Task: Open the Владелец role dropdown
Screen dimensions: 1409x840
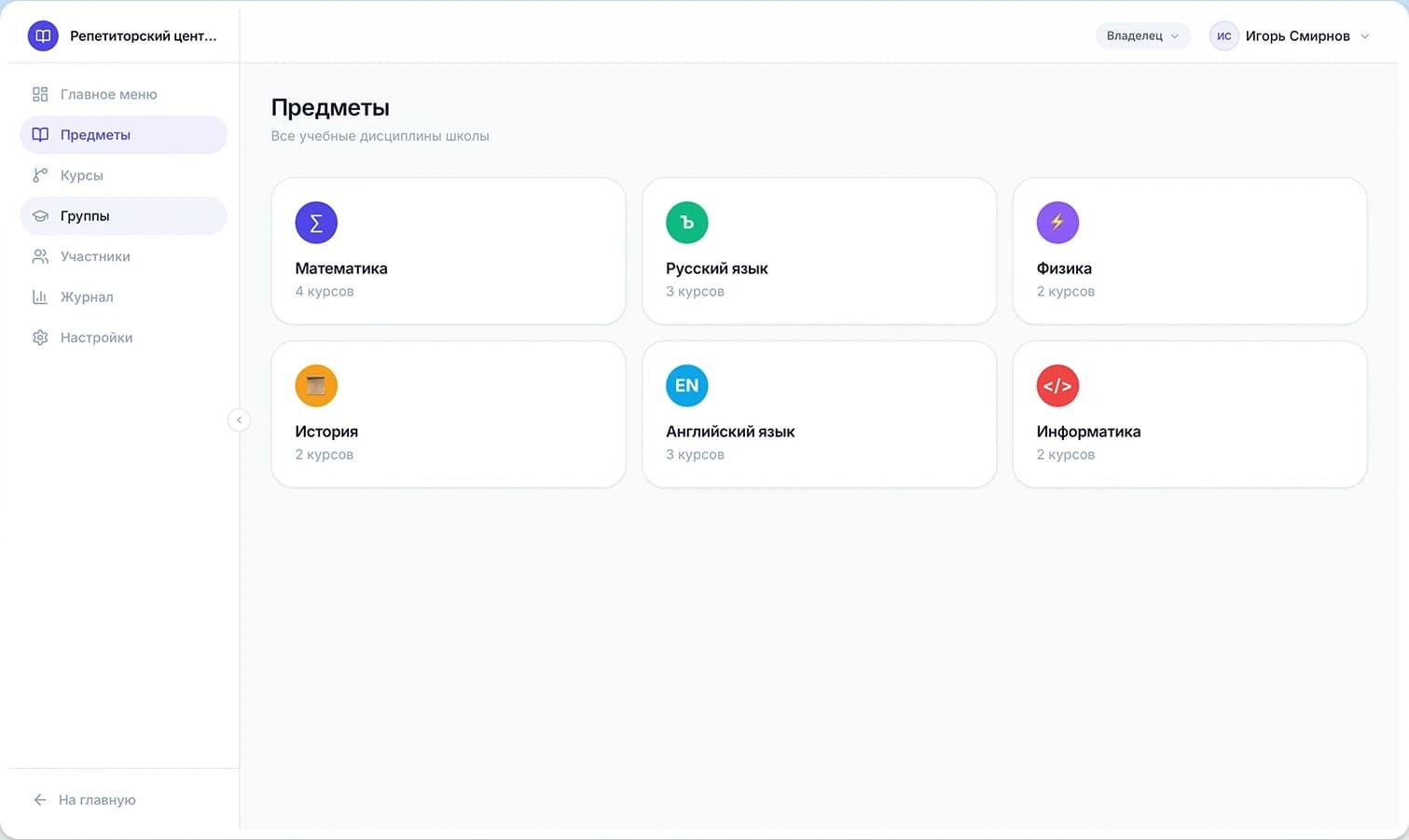Action: tap(1143, 36)
